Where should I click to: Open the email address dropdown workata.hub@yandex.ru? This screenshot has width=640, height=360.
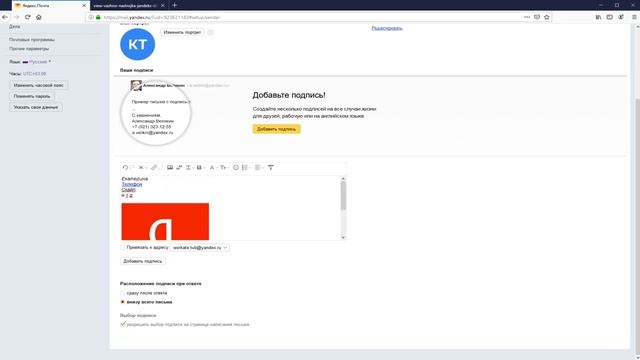[x=200, y=247]
